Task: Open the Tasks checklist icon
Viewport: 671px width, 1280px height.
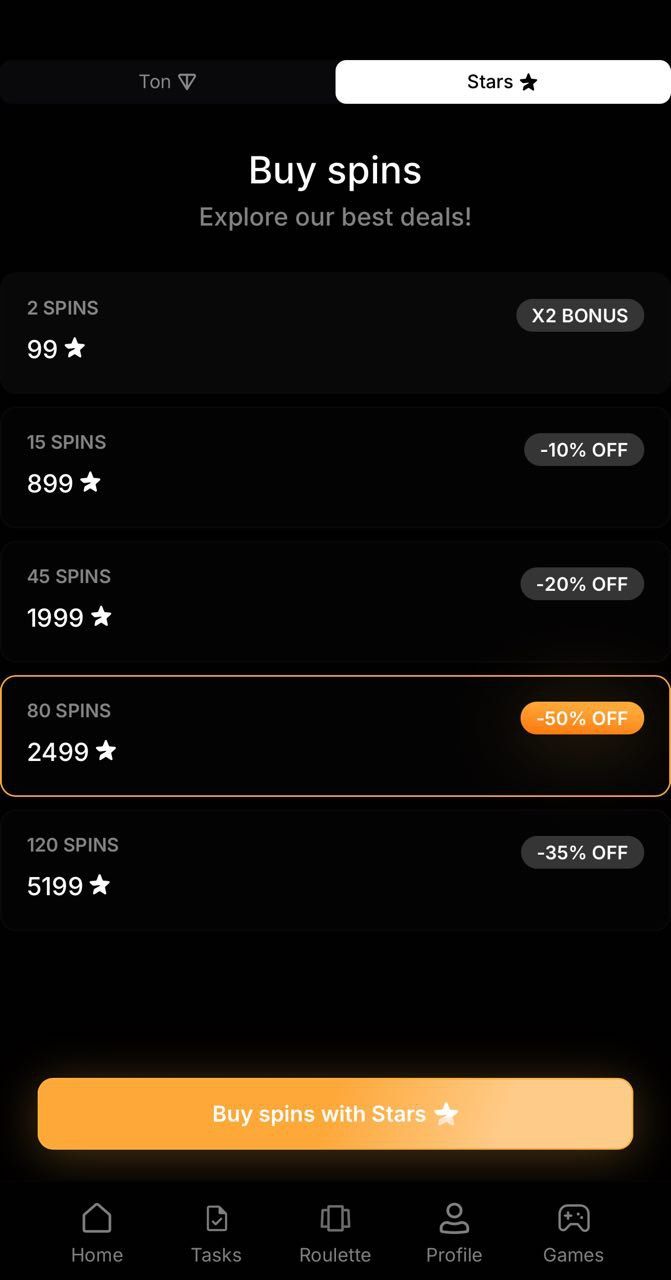Action: pyautogui.click(x=216, y=1218)
